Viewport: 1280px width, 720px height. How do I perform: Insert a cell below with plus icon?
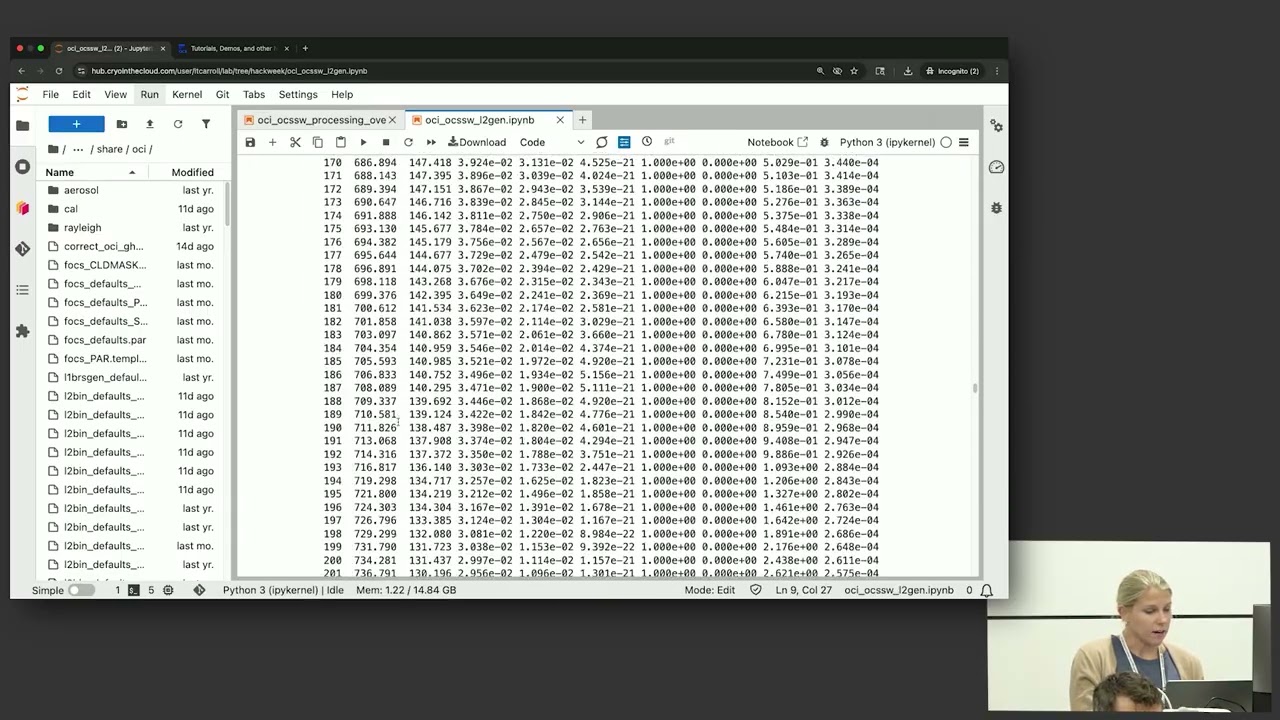(272, 142)
